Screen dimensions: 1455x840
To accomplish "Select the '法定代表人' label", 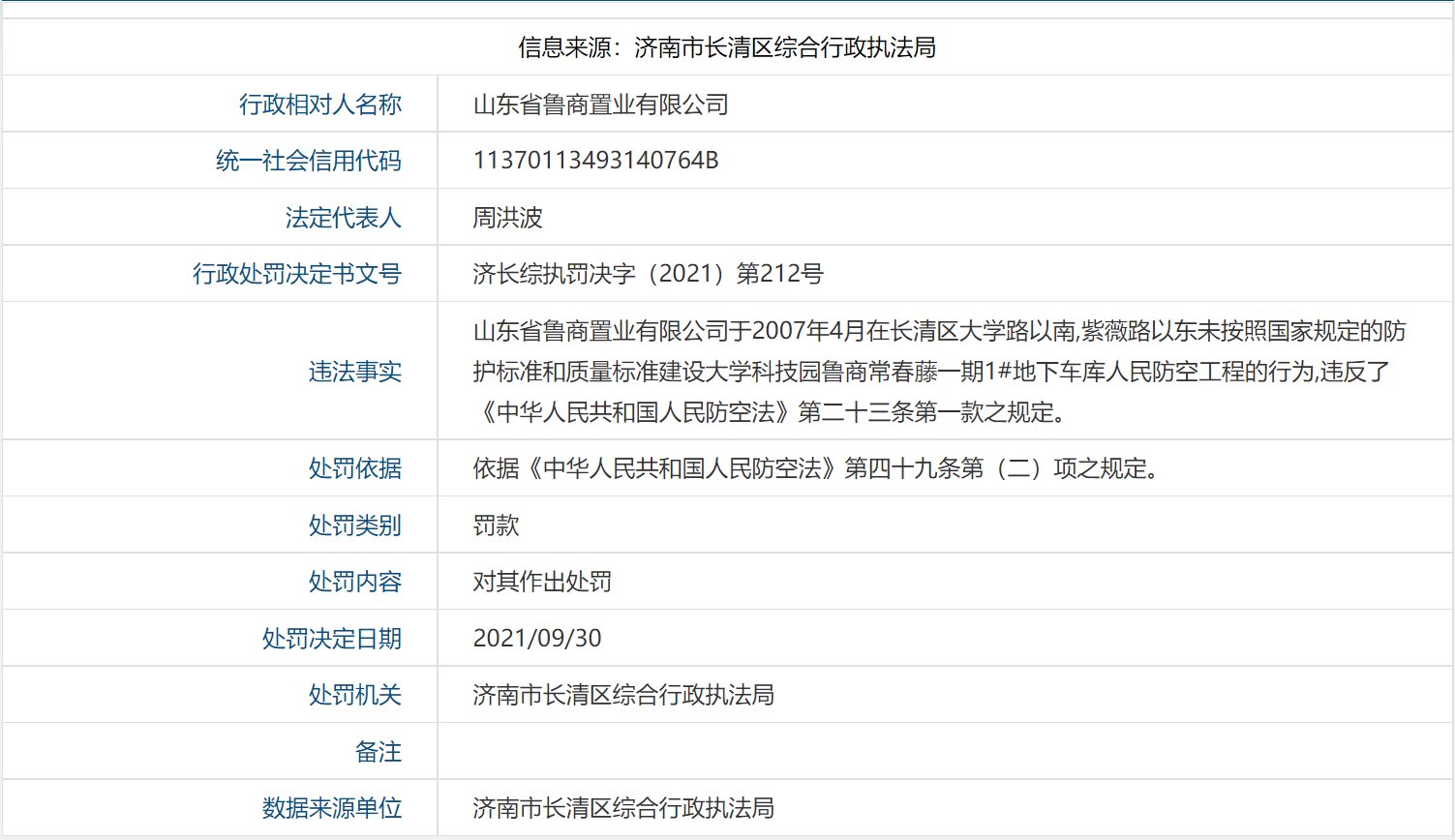I will coord(344,218).
